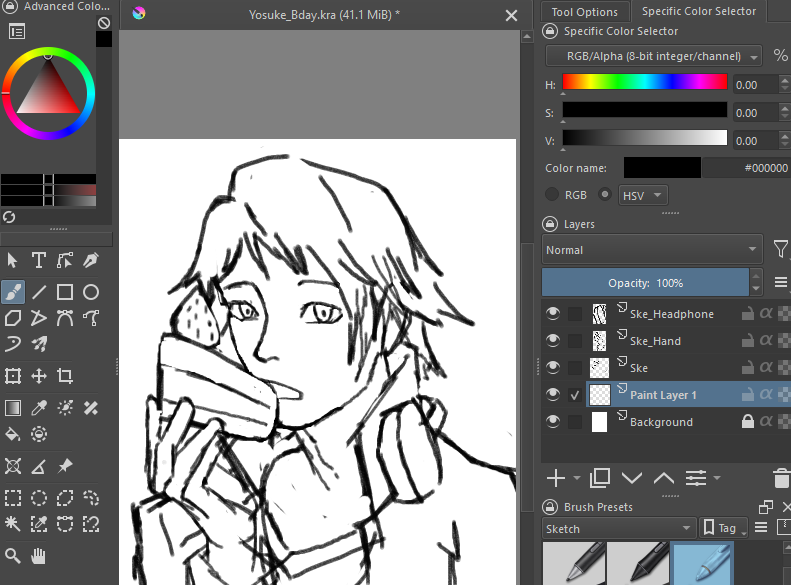Select the Crop tool
Screen dimensions: 791x585
[x=65, y=376]
